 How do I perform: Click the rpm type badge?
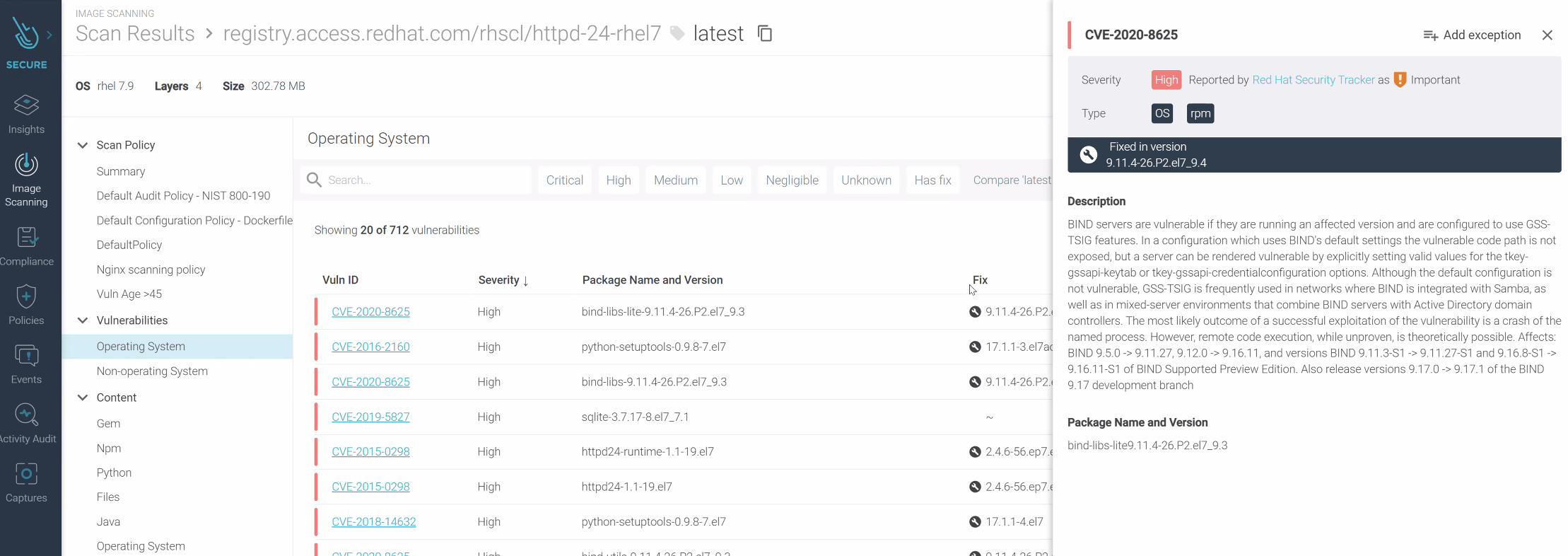1200,113
